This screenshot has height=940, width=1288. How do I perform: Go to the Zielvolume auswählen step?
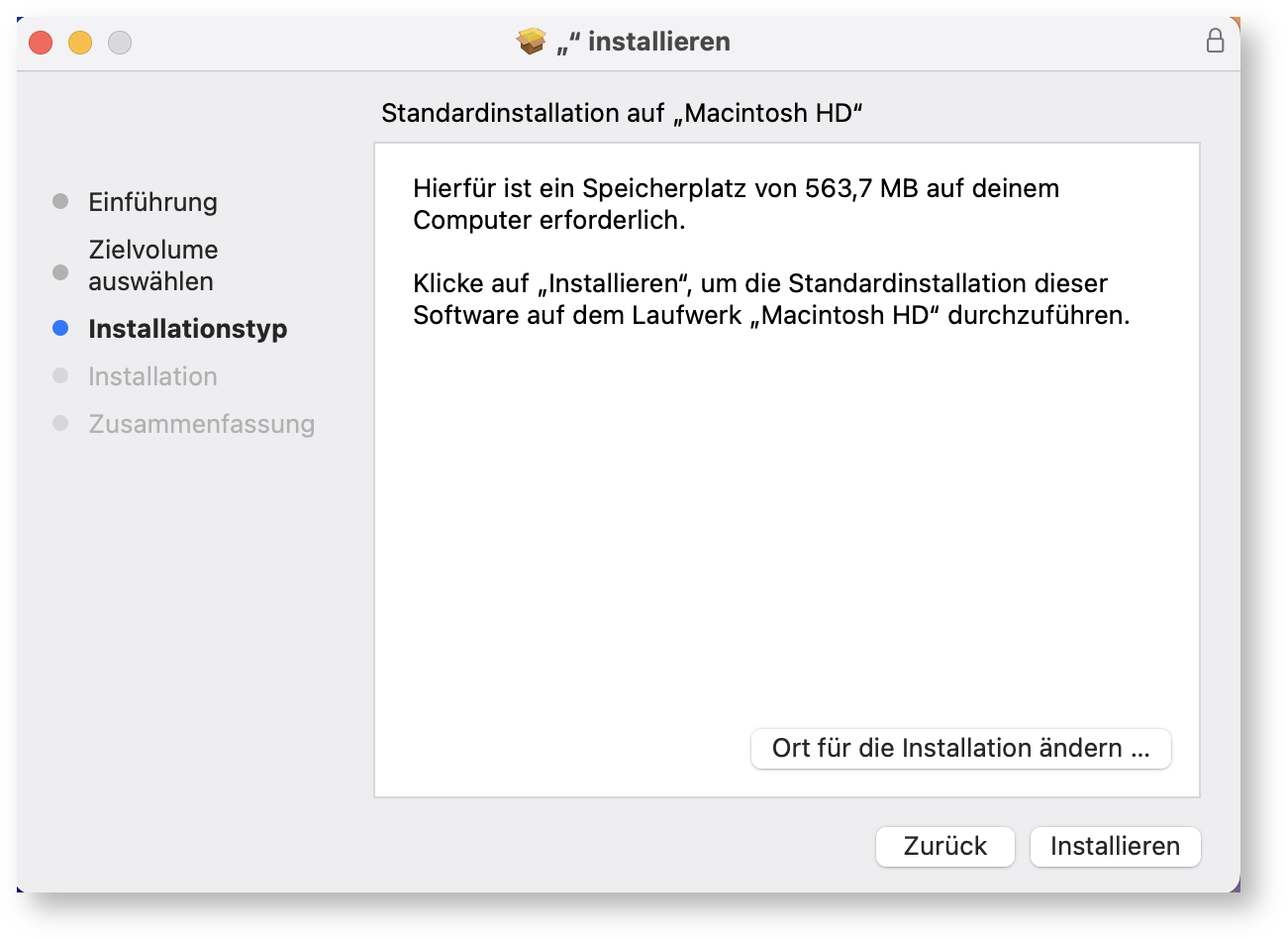(x=152, y=265)
